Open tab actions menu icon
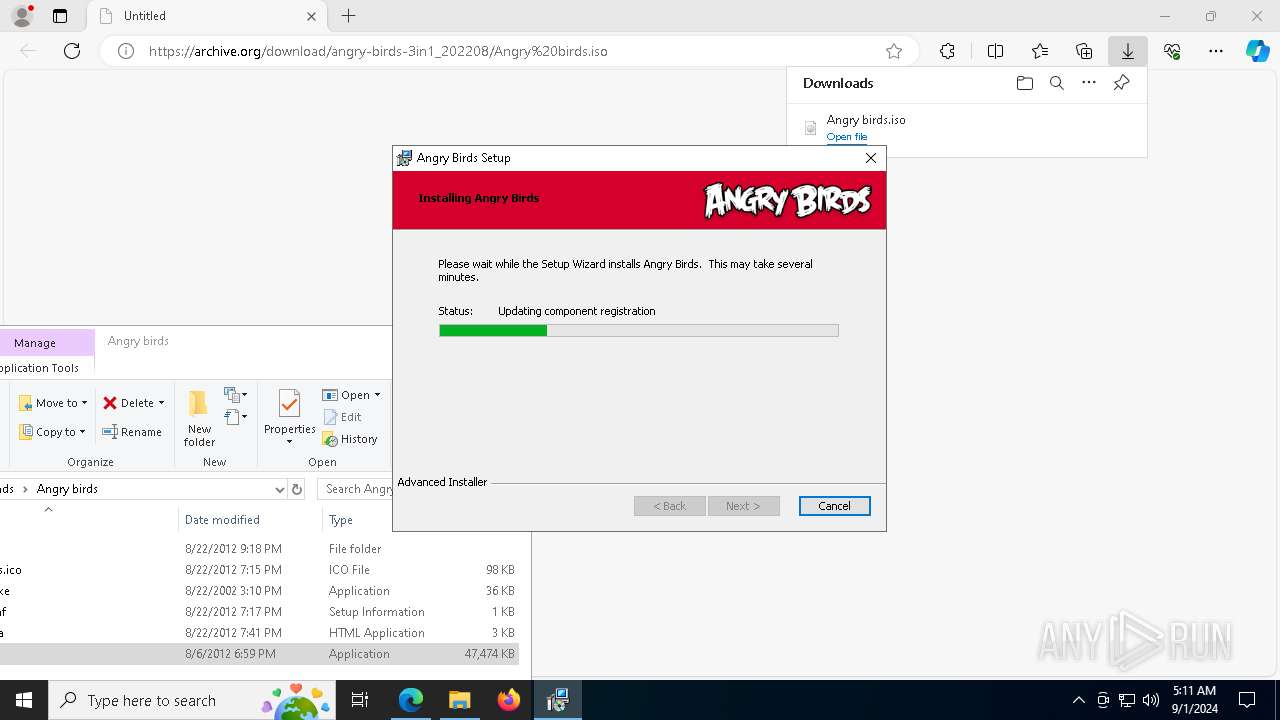The height and width of the screenshot is (720, 1280). 60,16
